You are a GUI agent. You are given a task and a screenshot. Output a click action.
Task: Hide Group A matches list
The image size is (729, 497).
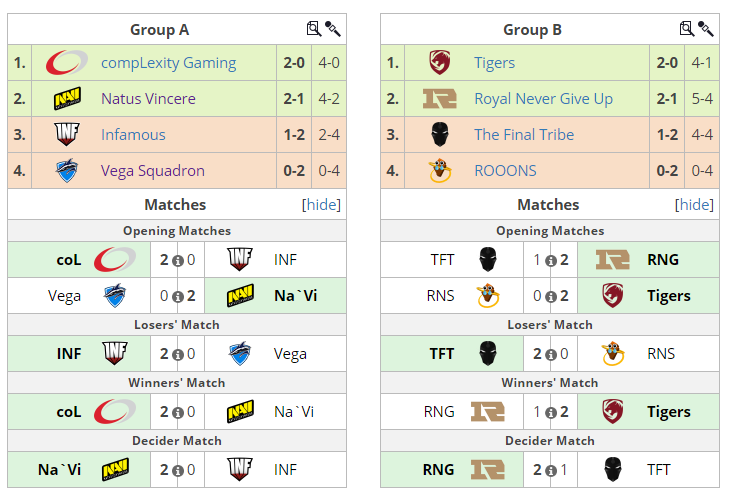(321, 205)
